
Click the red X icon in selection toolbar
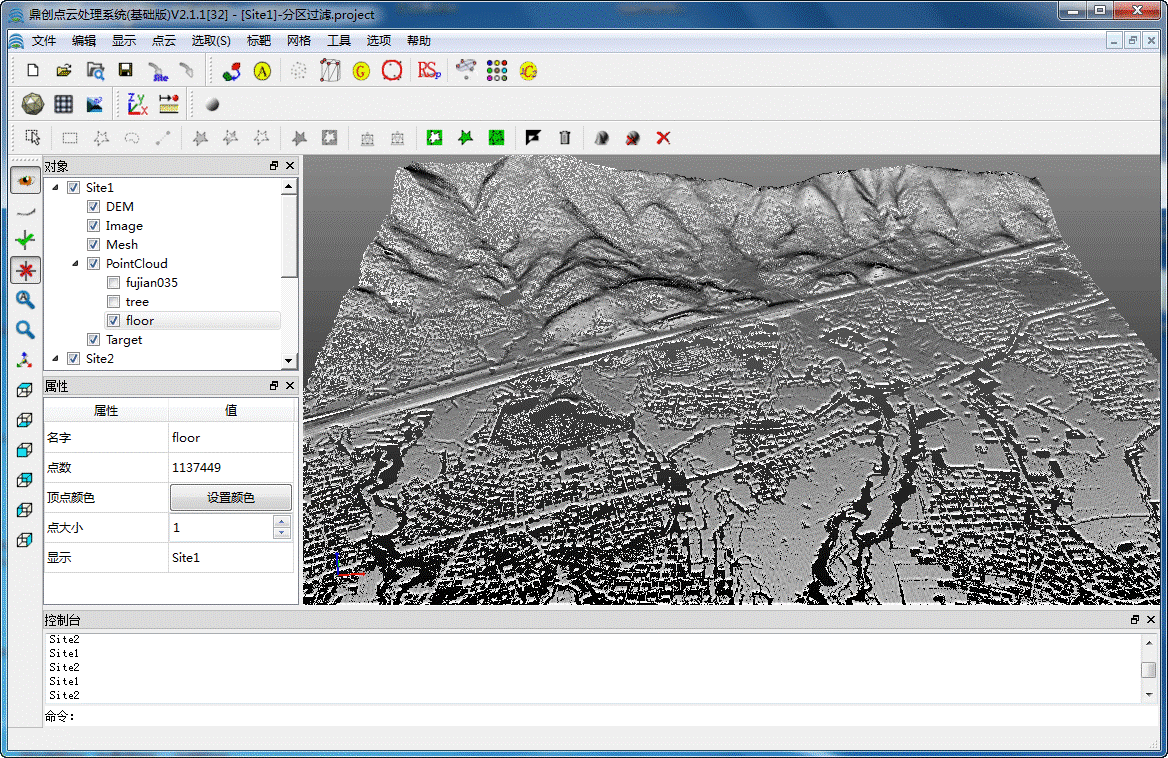663,138
